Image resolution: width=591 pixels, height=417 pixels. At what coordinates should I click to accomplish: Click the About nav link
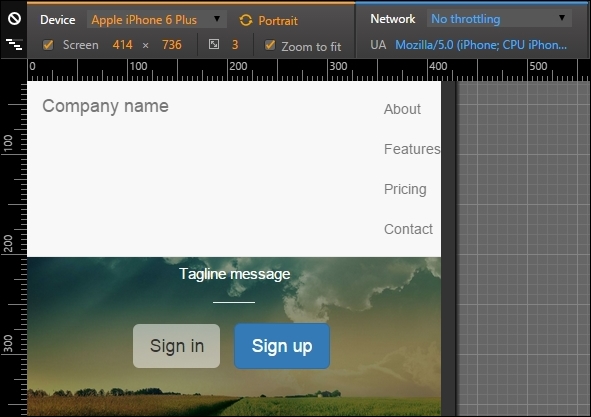pyautogui.click(x=402, y=109)
